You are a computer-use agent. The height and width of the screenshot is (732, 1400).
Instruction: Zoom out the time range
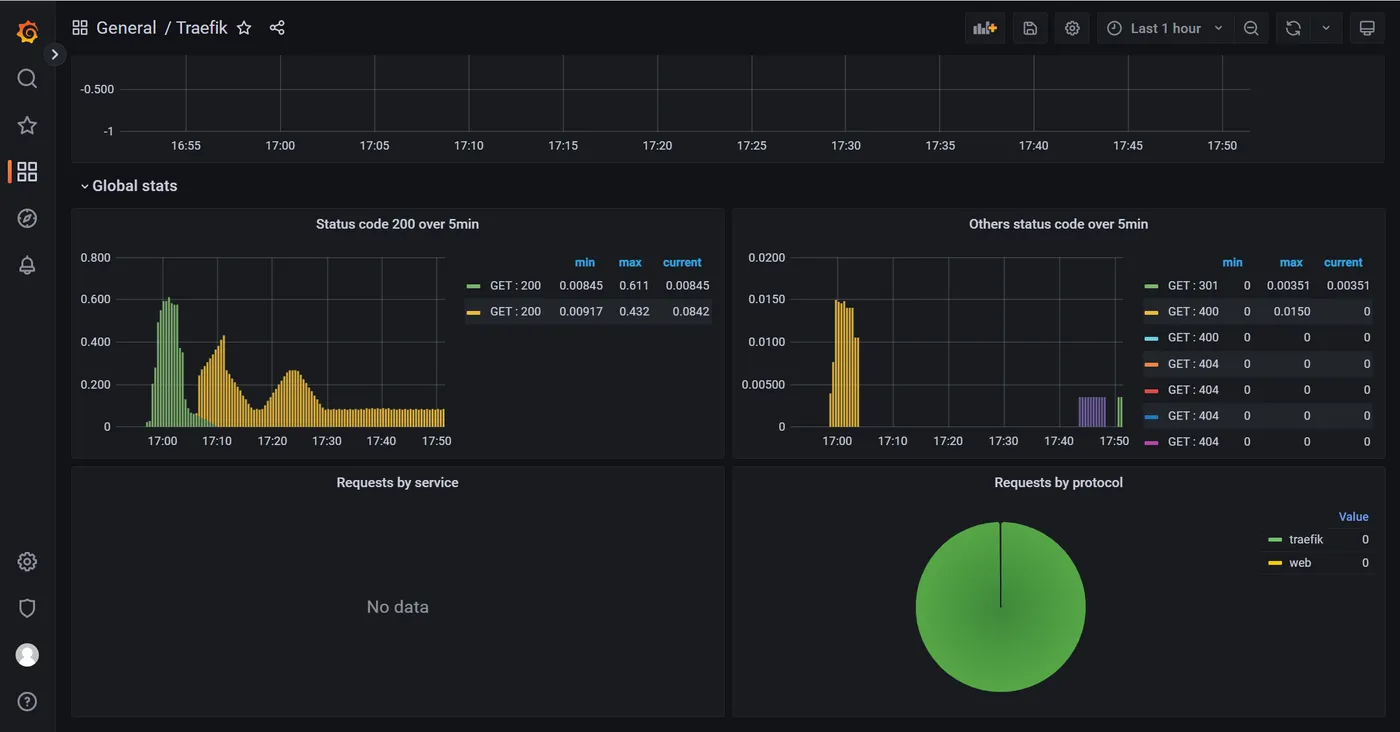[1251, 28]
